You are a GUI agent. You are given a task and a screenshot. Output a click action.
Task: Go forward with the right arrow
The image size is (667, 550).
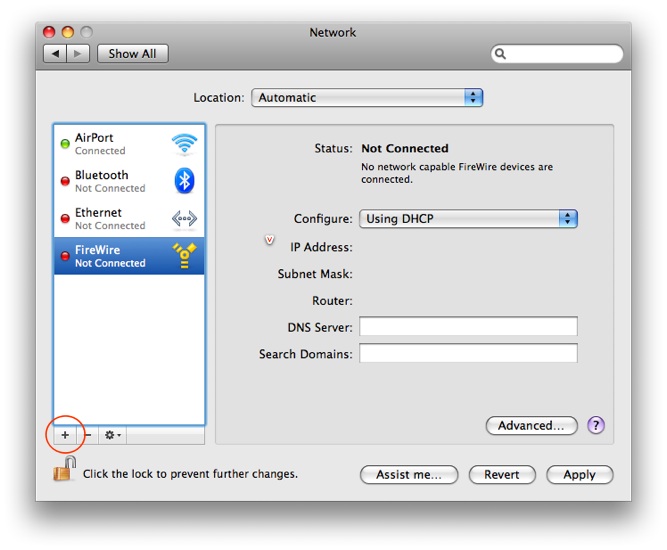[78, 53]
